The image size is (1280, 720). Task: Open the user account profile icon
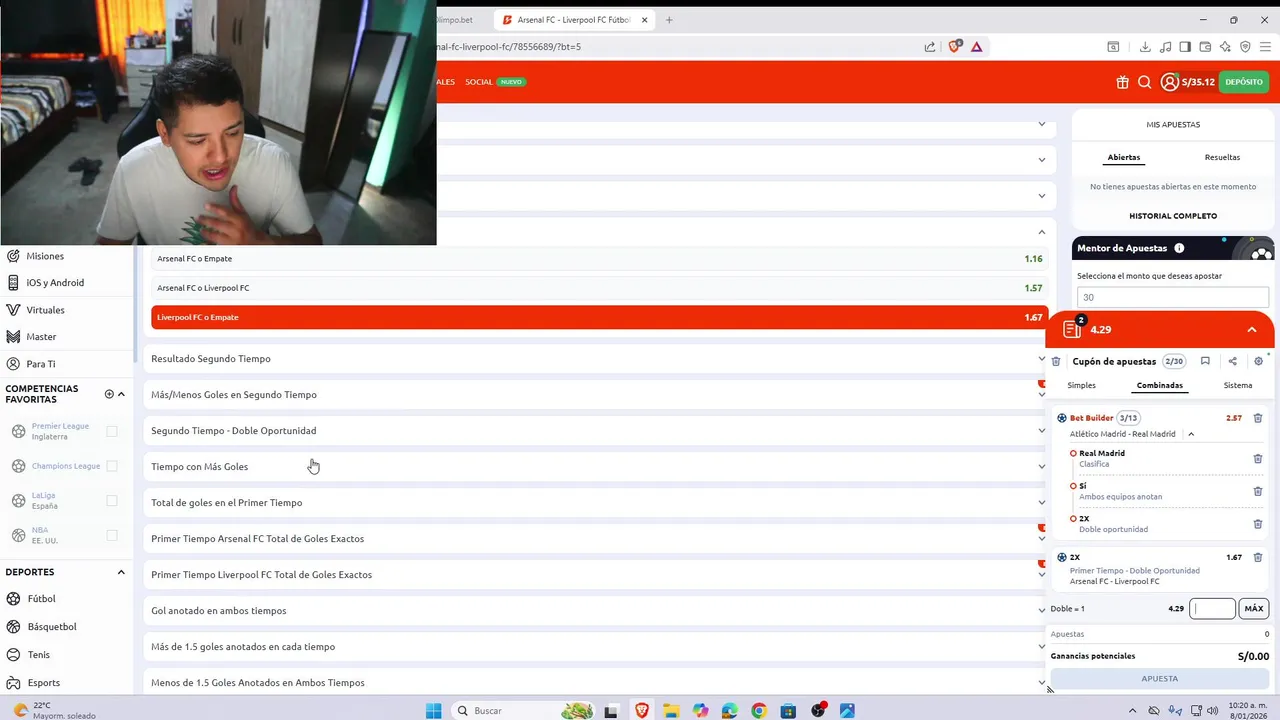point(1169,82)
